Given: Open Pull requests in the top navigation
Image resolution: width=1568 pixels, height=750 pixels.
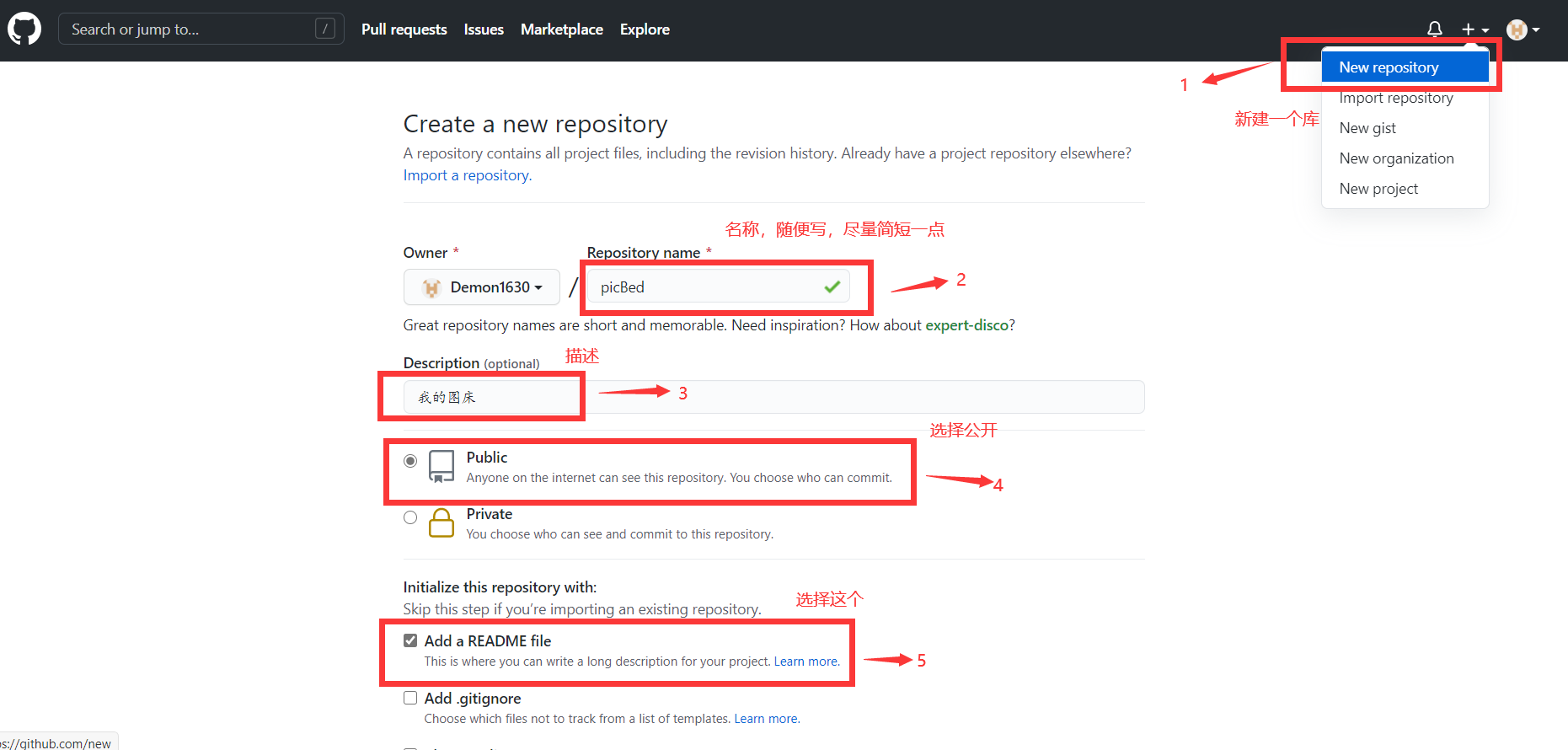Looking at the screenshot, I should pos(404,29).
